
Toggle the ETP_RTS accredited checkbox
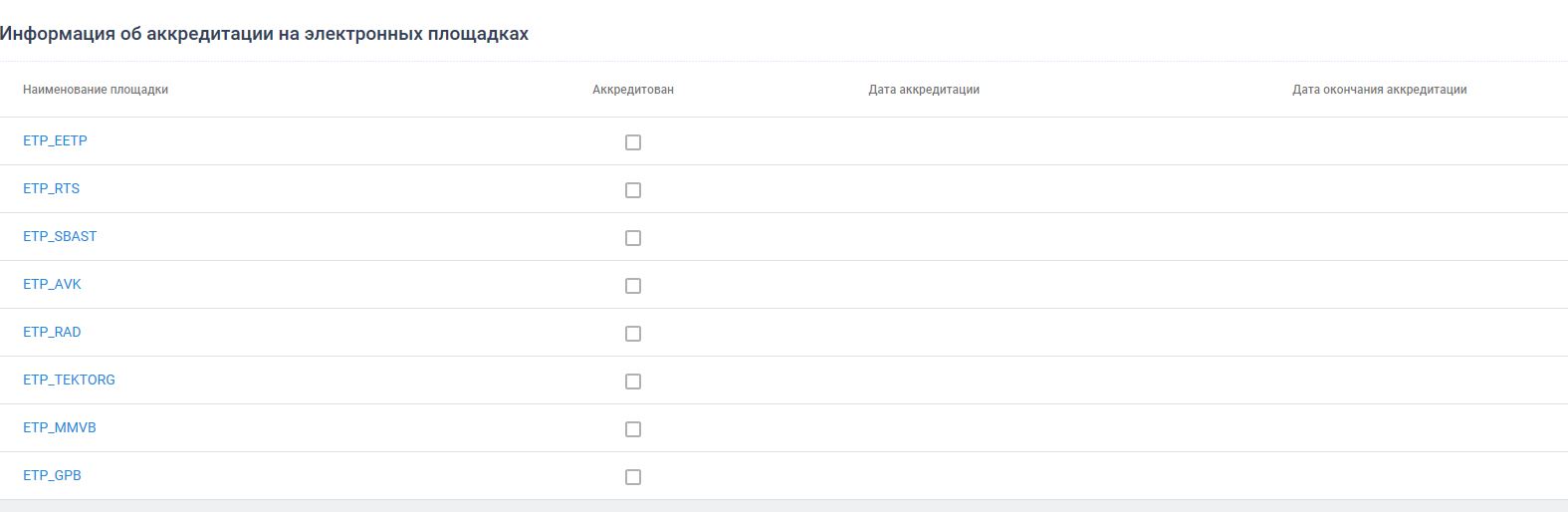(x=633, y=190)
